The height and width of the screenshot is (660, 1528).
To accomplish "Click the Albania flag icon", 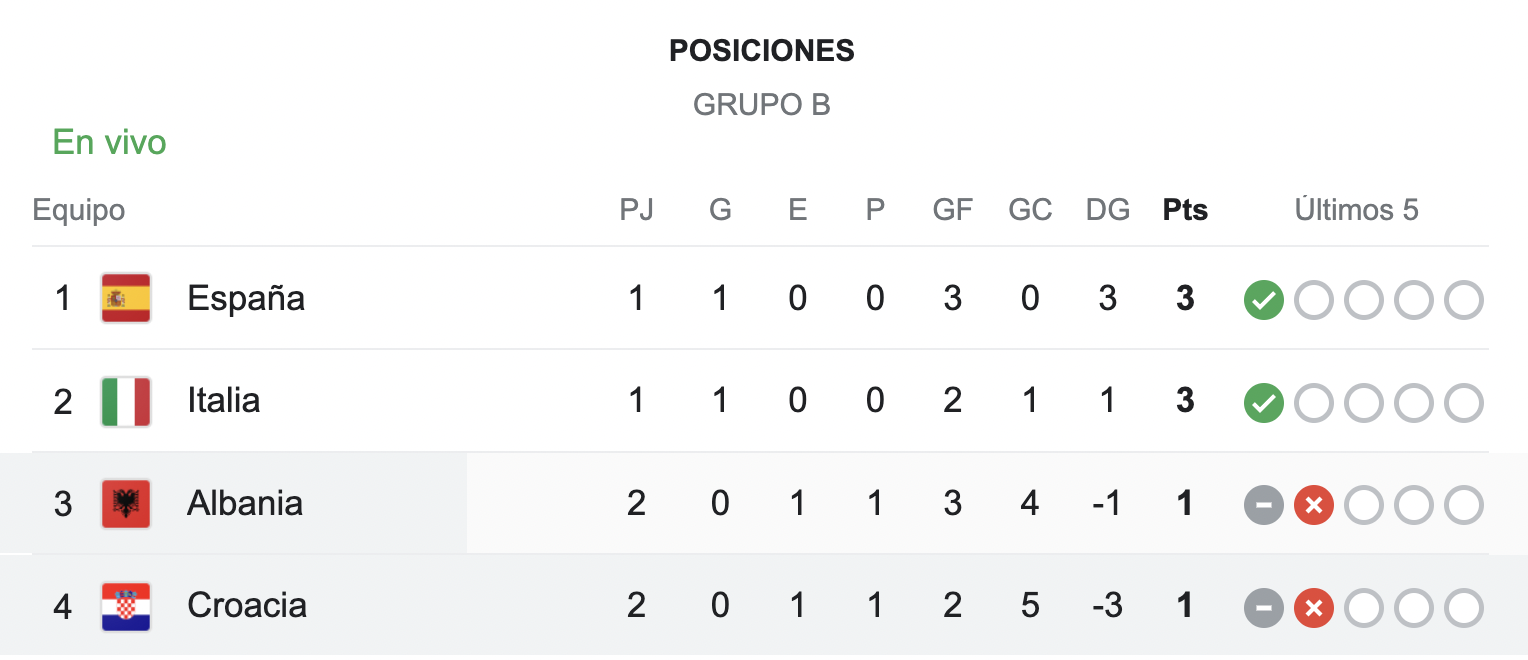I will pyautogui.click(x=126, y=504).
